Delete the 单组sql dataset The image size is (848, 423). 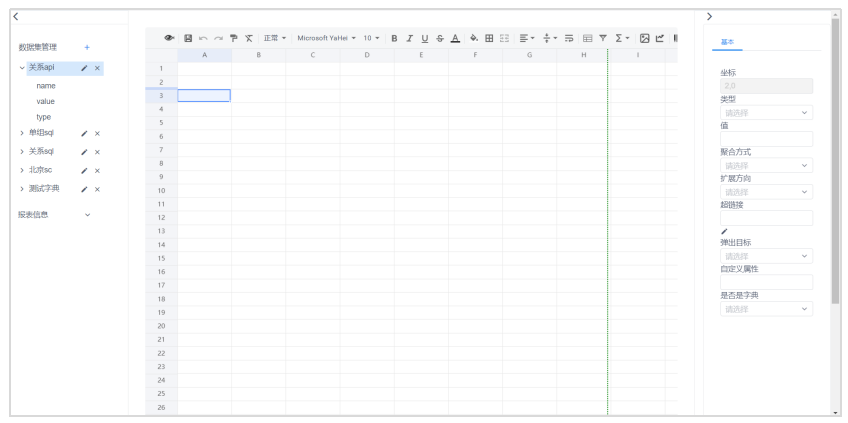pos(97,134)
